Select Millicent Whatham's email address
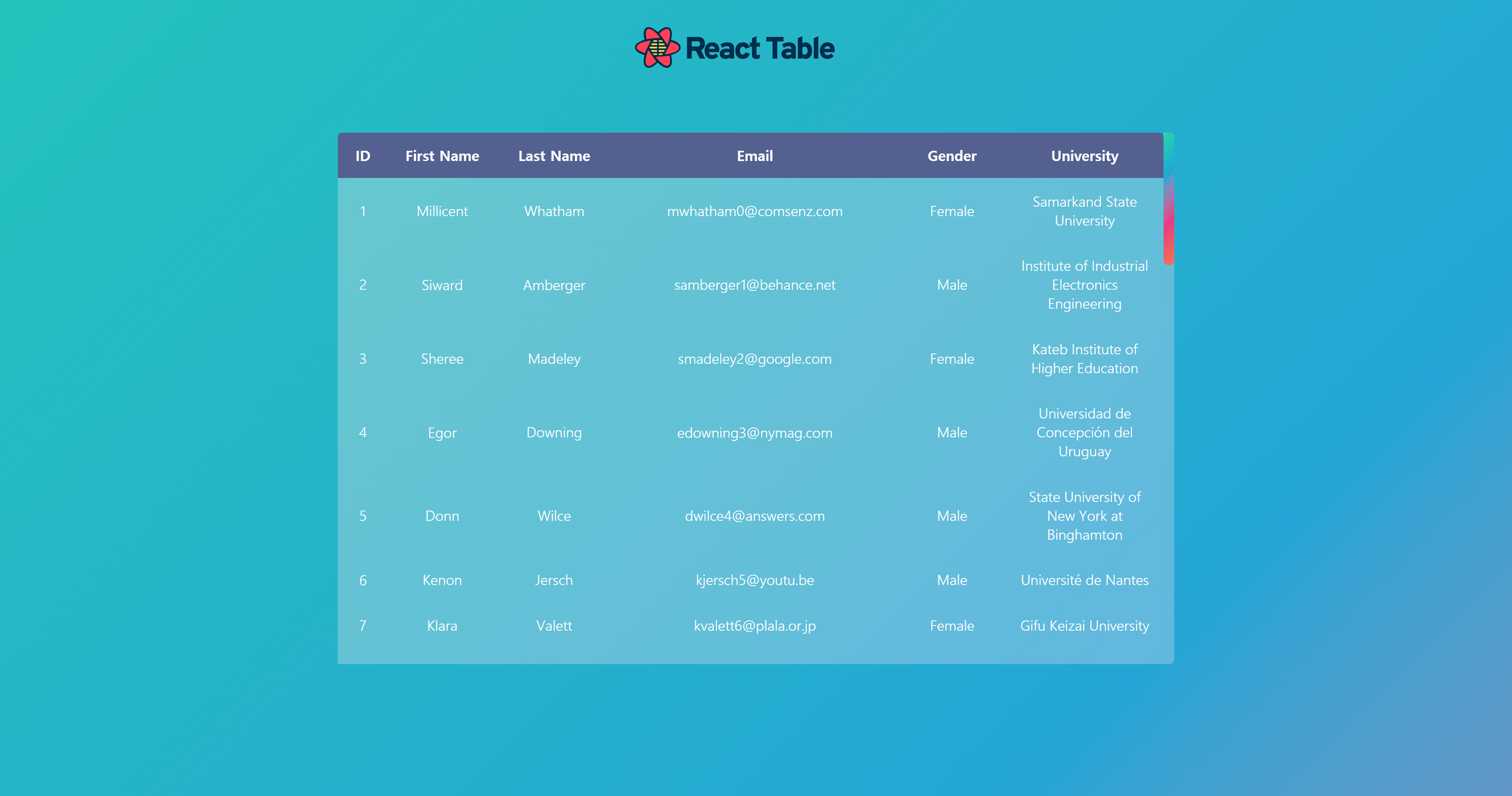Image resolution: width=1512 pixels, height=796 pixels. pos(754,211)
